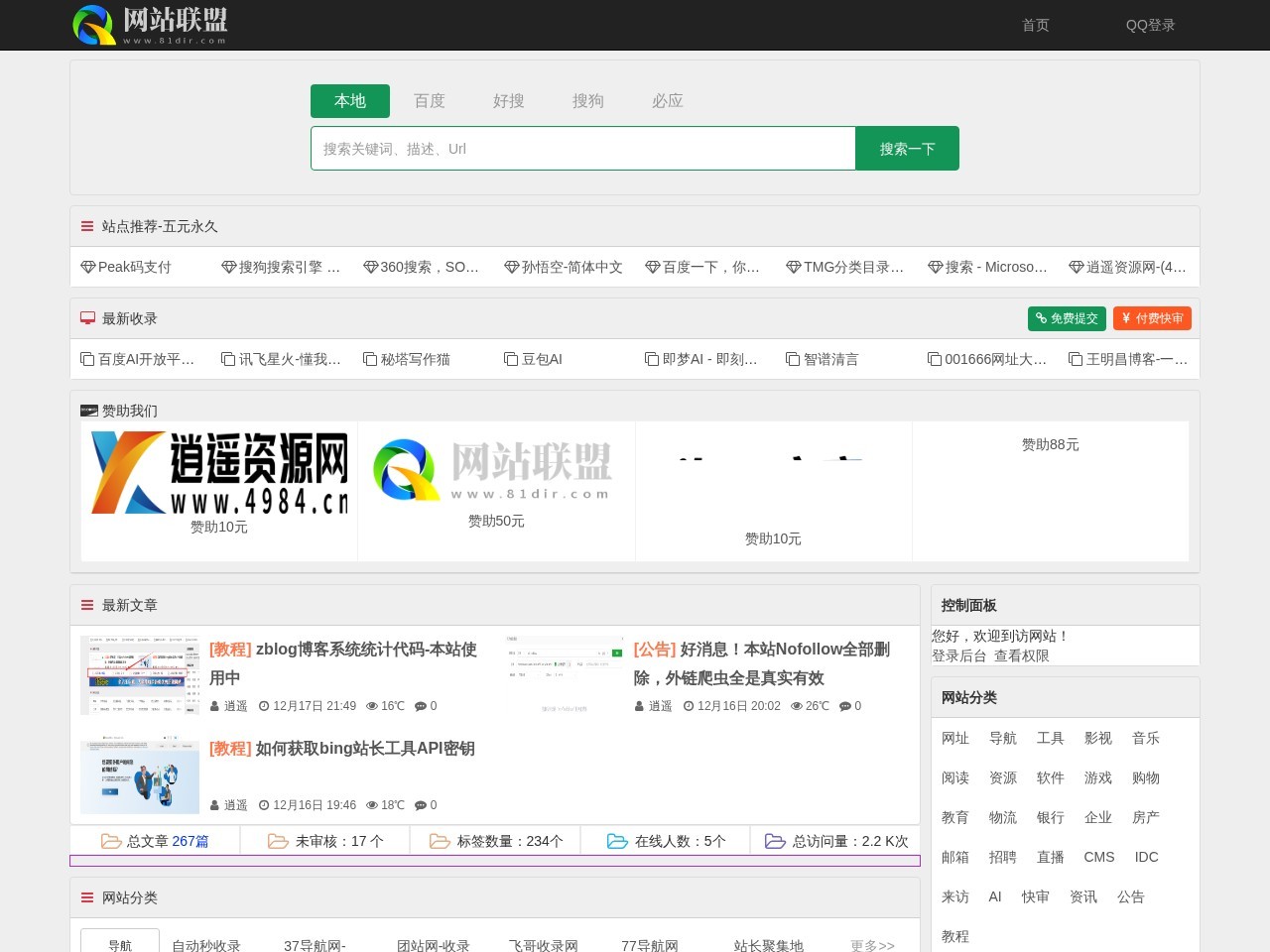Open the 首页 menu item

tap(1035, 25)
